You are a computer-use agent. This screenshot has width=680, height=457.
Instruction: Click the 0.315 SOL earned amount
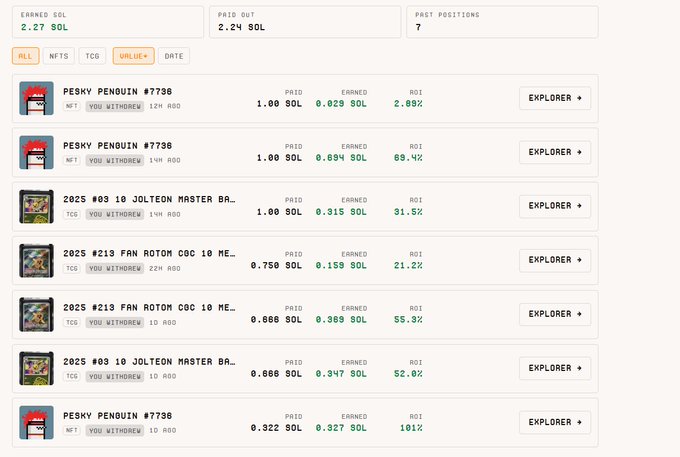pyautogui.click(x=341, y=212)
